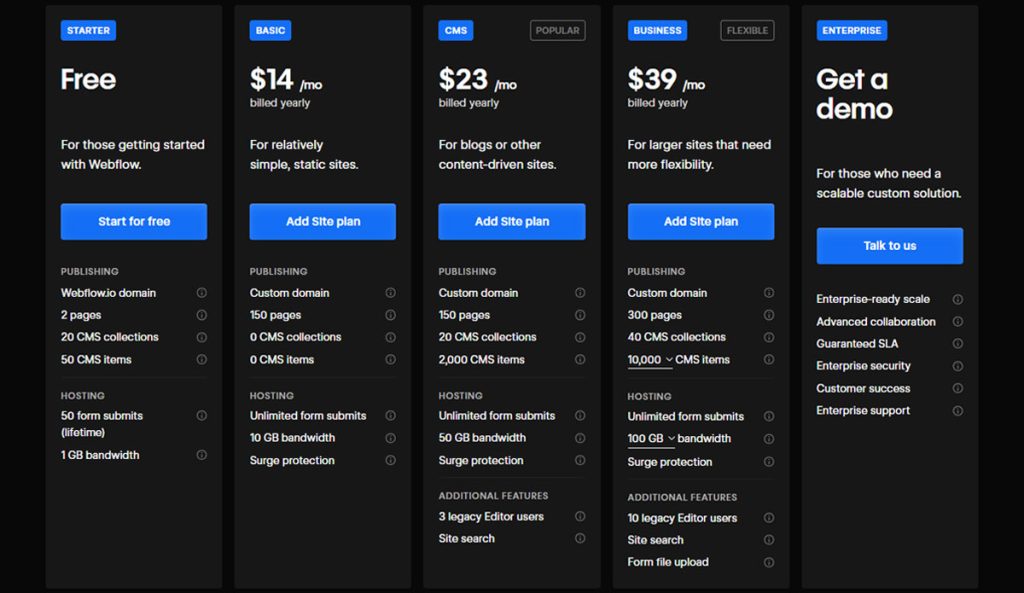This screenshot has width=1024, height=593.
Task: Select the Popular badge on CMS plan
Action: 558,31
